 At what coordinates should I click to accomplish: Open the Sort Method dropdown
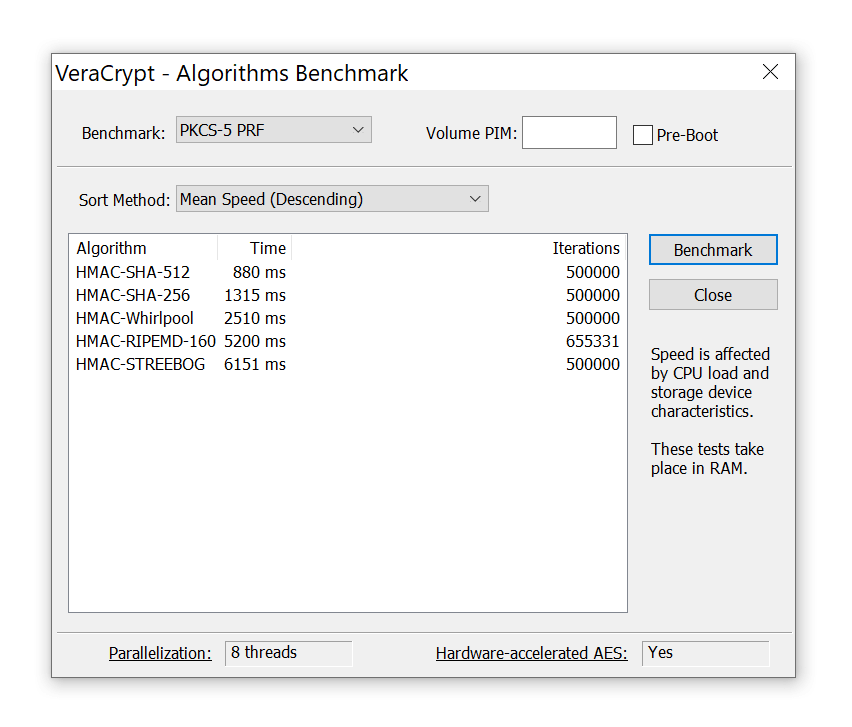332,199
